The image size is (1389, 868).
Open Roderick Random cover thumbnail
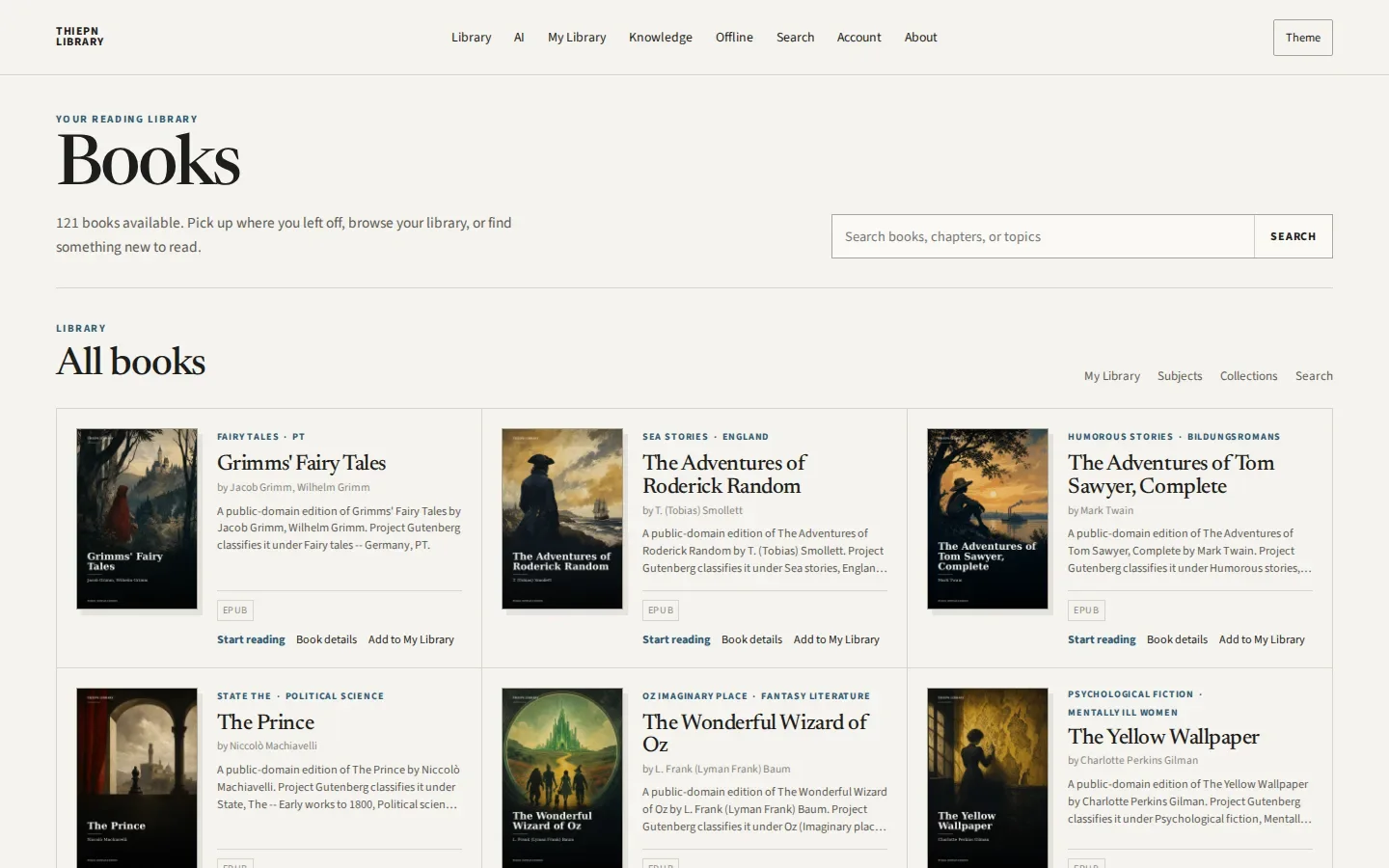[x=562, y=519]
